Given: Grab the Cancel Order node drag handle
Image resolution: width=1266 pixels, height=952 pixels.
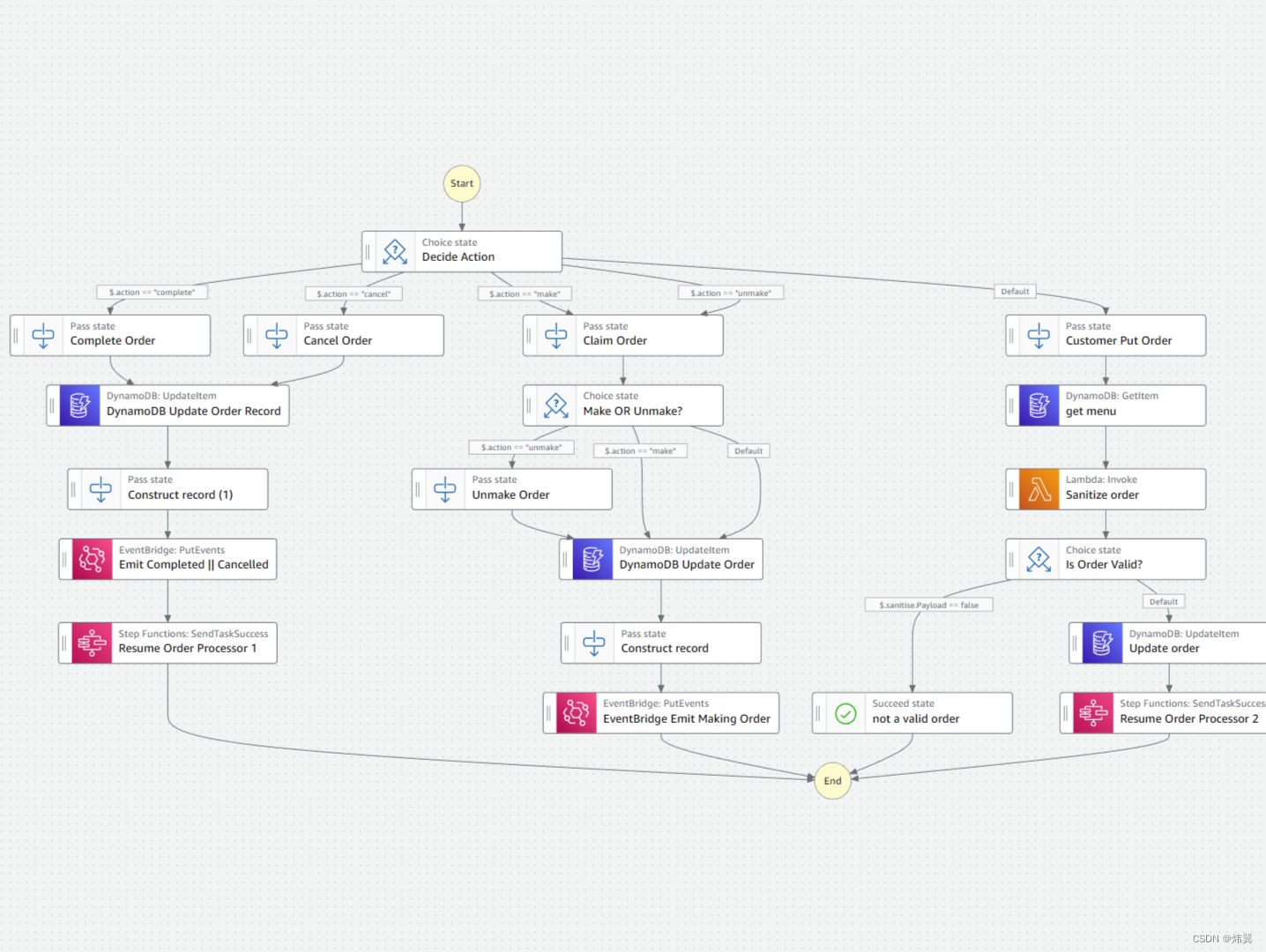Looking at the screenshot, I should pos(250,335).
